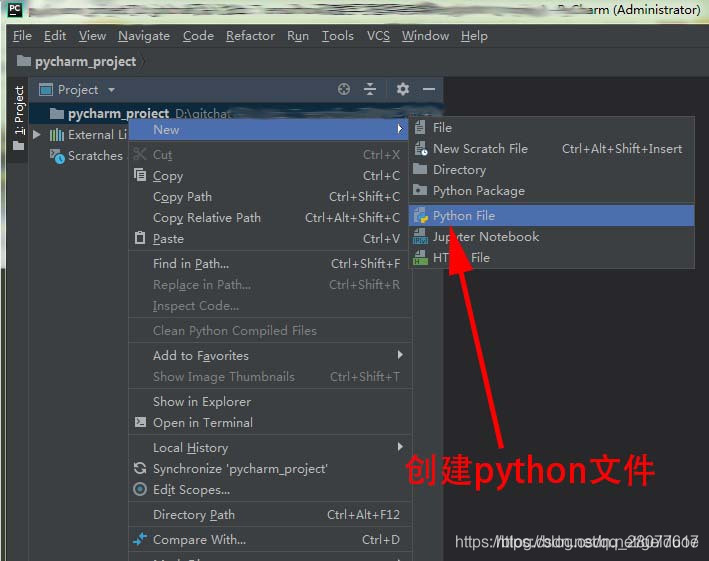Select Copy Path from context menu
This screenshot has width=709, height=561.
click(x=270, y=197)
